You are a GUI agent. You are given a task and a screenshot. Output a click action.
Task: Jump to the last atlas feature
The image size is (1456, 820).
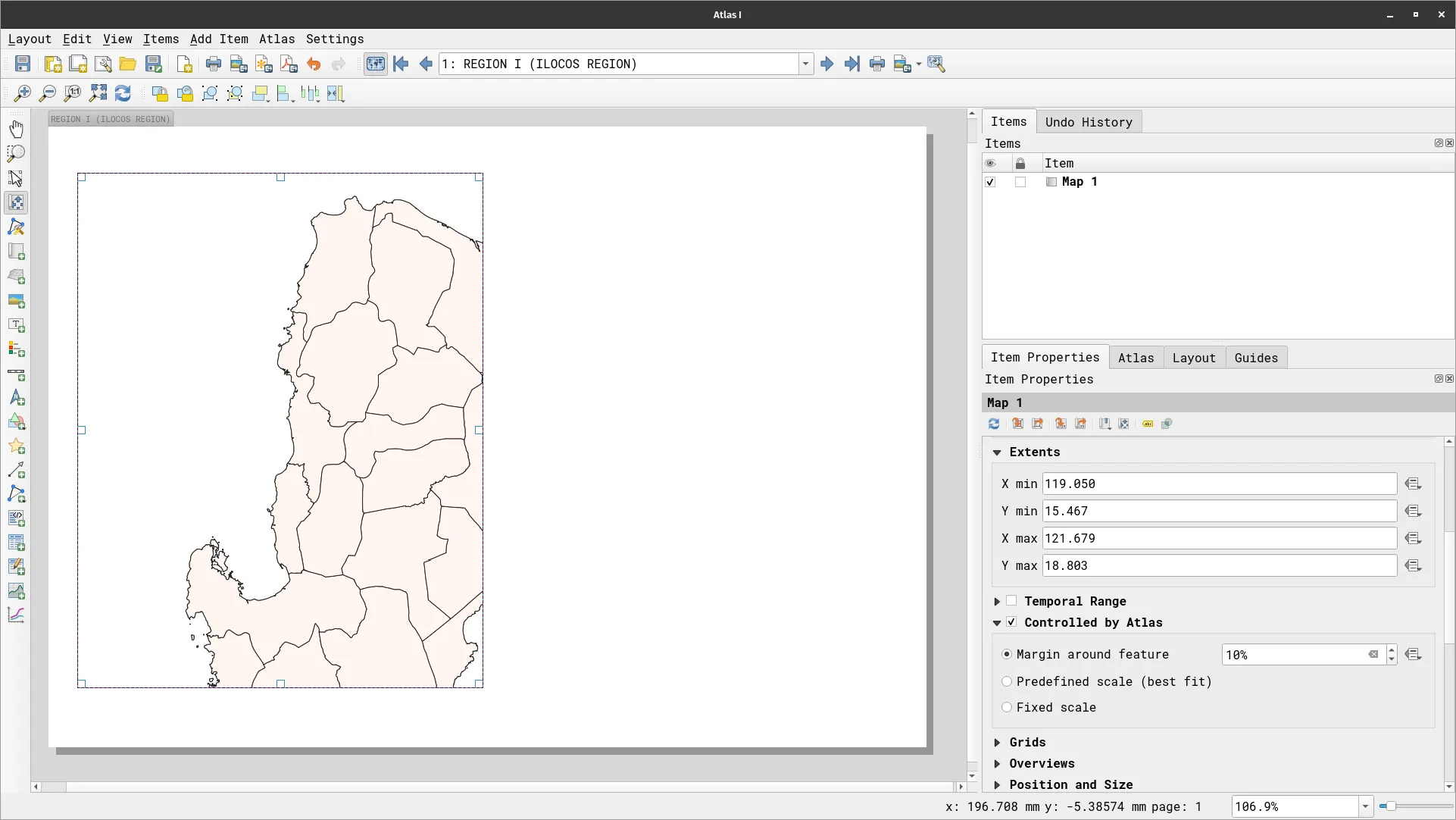(852, 64)
